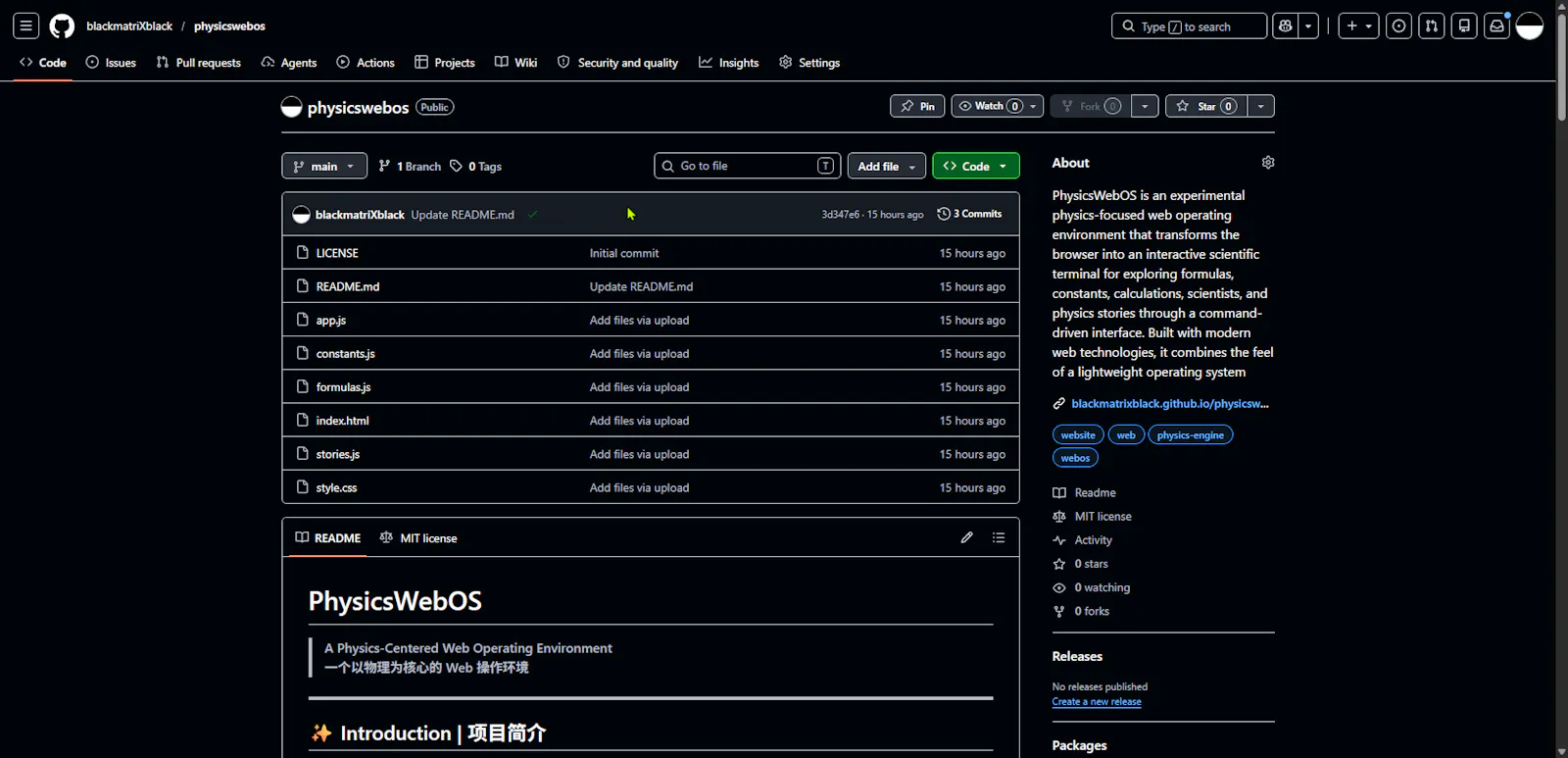Open the 3 Commits history
The width and height of the screenshot is (1568, 758).
(x=969, y=214)
